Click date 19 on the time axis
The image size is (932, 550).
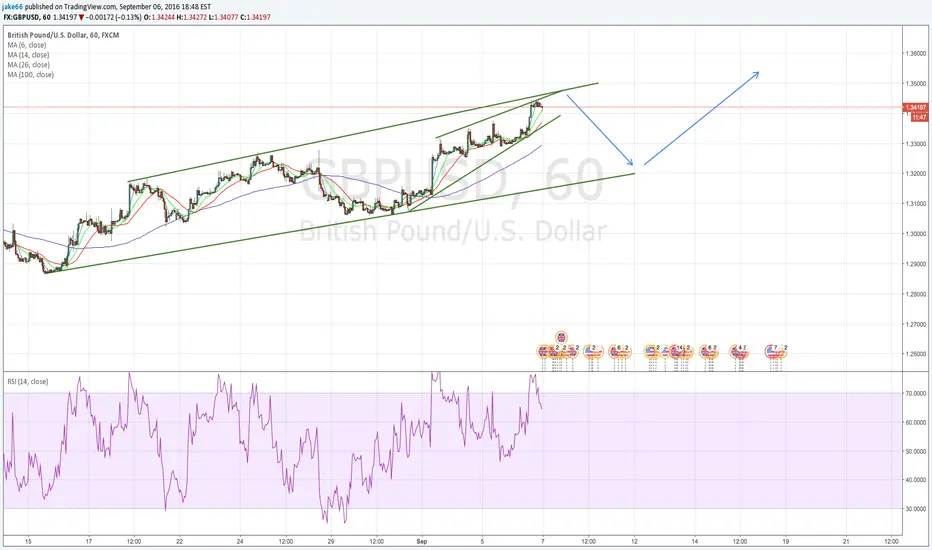pos(786,542)
